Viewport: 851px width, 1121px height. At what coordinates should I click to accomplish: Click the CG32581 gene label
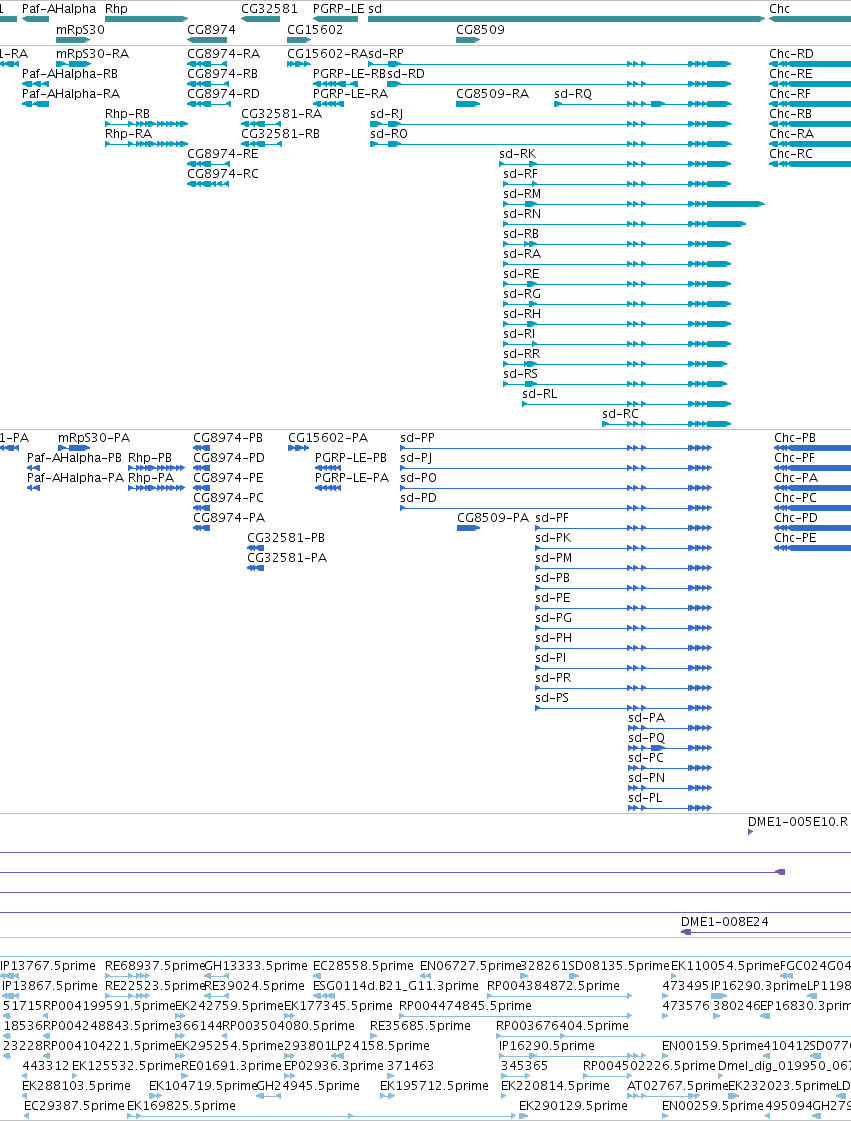pos(269,9)
